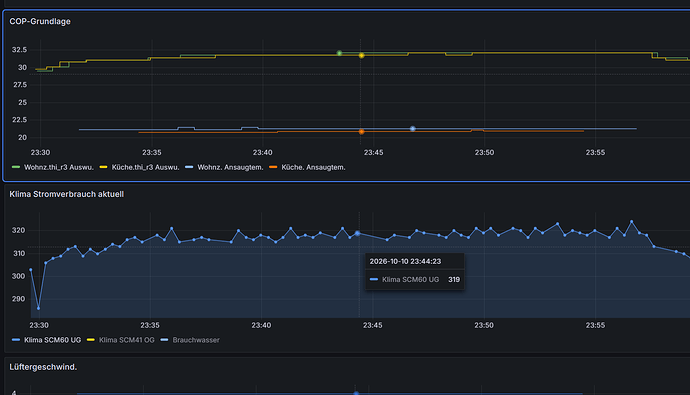This screenshot has height=395, width=690.
Task: Click 23:40 x-axis label in Stromverbrauch chart
Action: pyautogui.click(x=261, y=326)
